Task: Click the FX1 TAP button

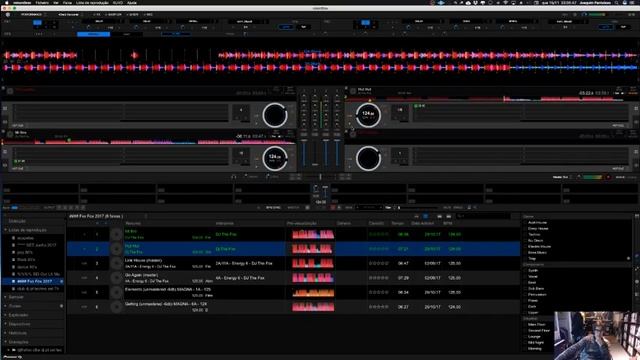Action: 304,27
